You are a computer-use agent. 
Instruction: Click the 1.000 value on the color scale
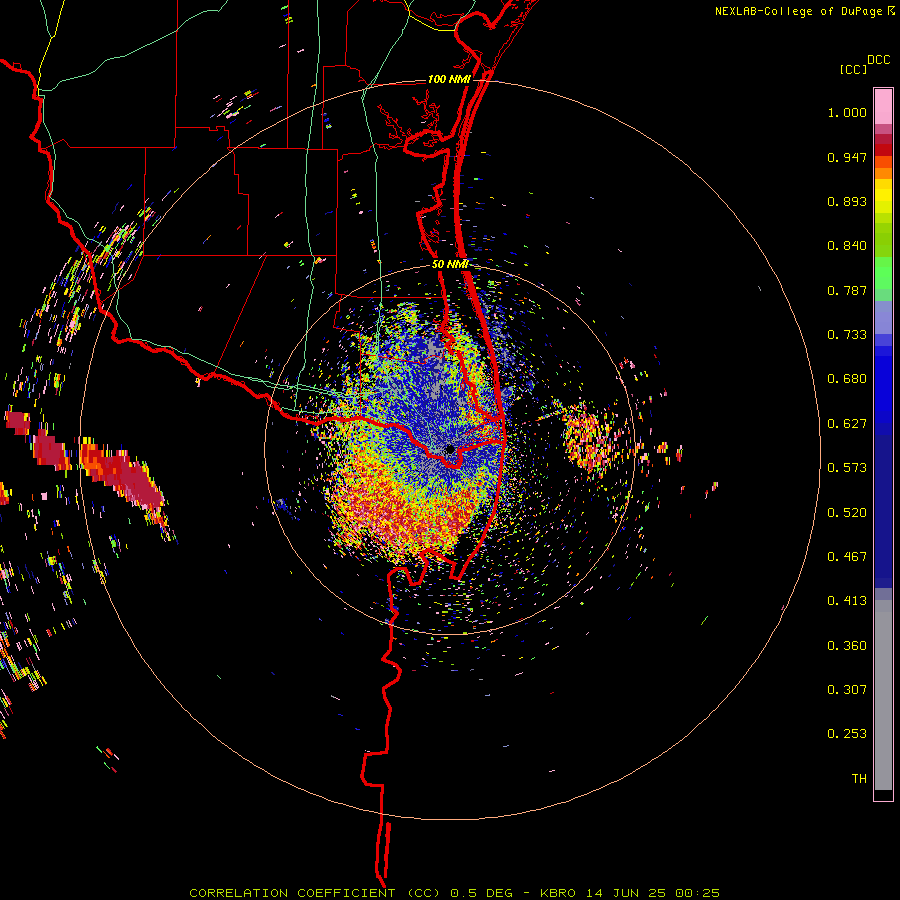click(x=847, y=112)
